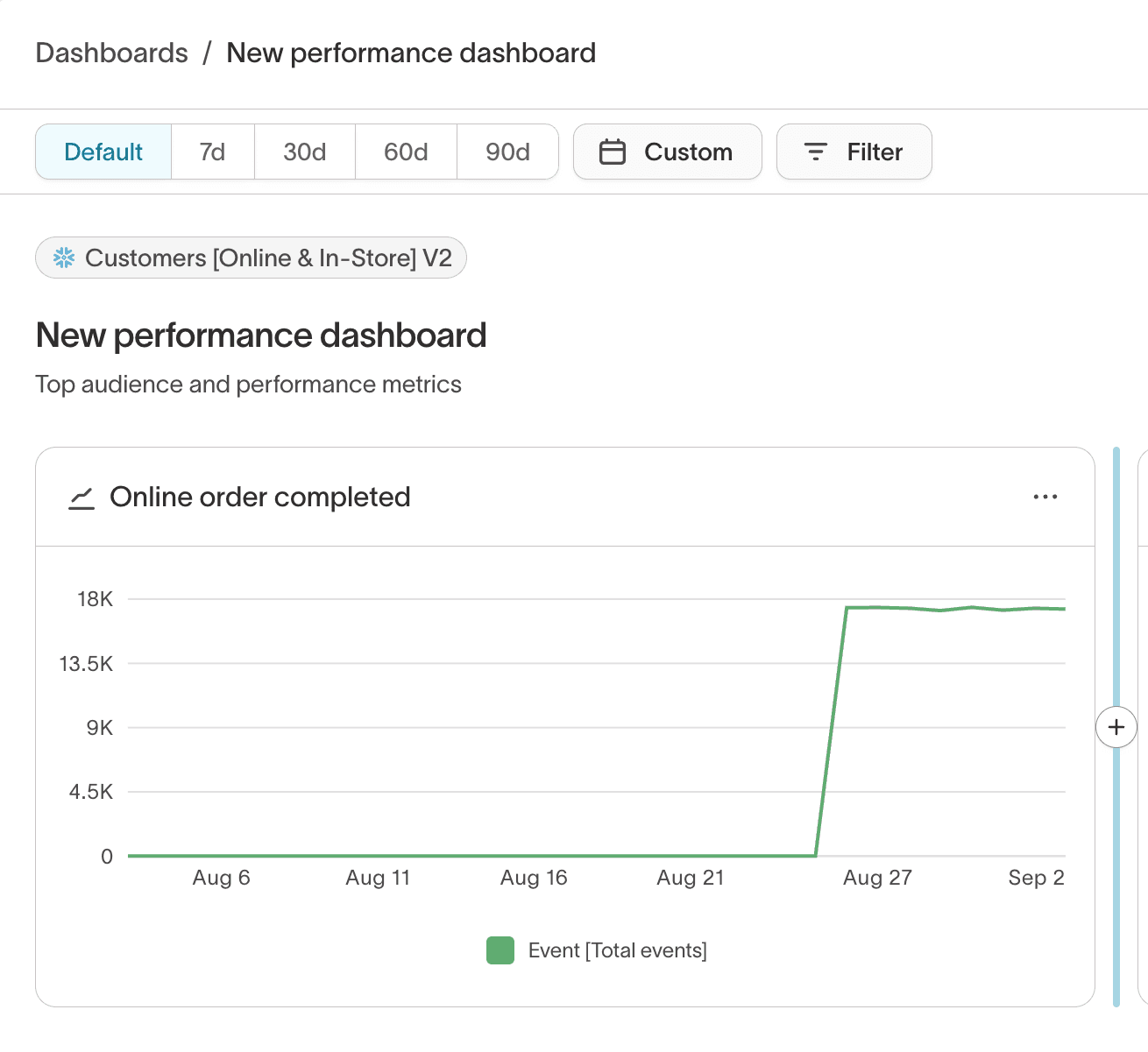Image resolution: width=1148 pixels, height=1052 pixels.
Task: Click the Aug 27 x-axis label
Action: [877, 878]
